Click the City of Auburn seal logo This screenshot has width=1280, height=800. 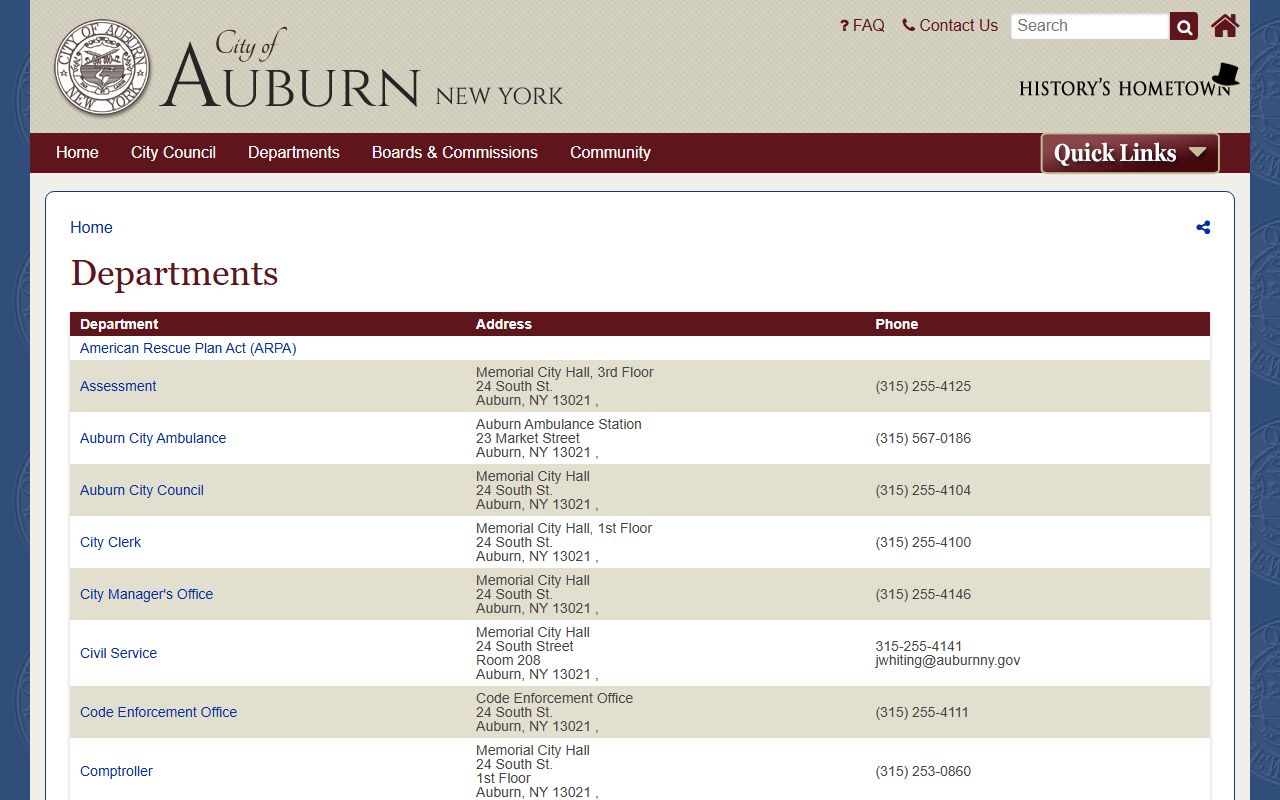pos(103,67)
